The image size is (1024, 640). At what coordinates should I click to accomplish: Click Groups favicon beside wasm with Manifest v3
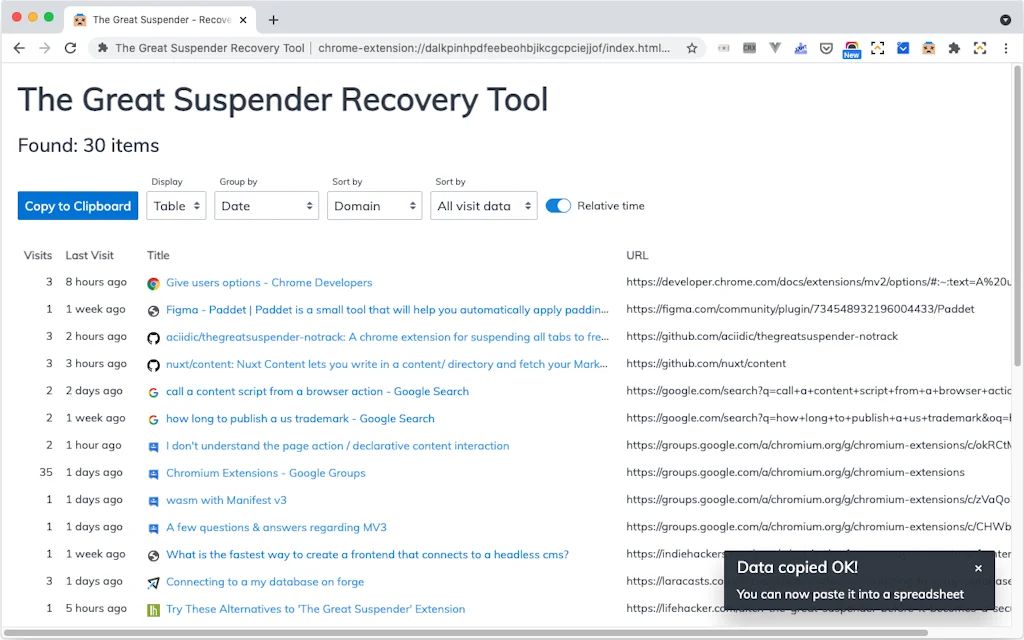pos(153,501)
